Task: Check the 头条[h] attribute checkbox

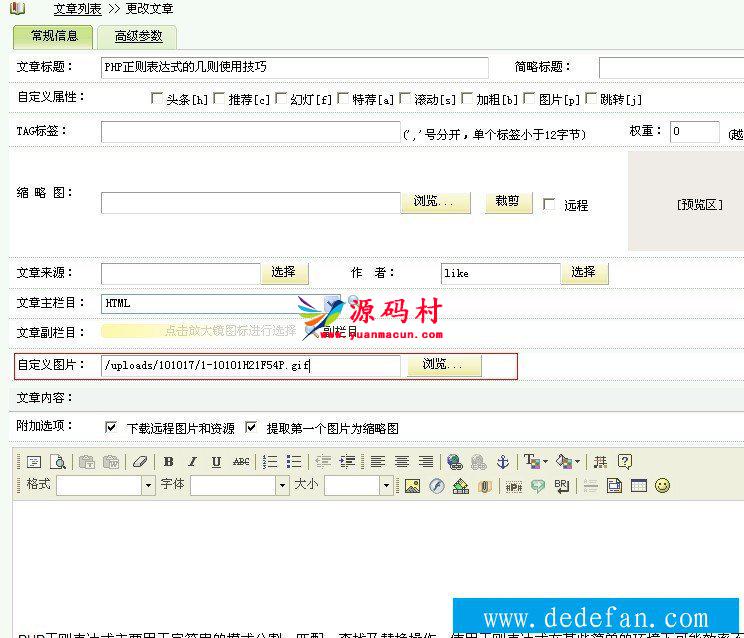Action: 156,99
